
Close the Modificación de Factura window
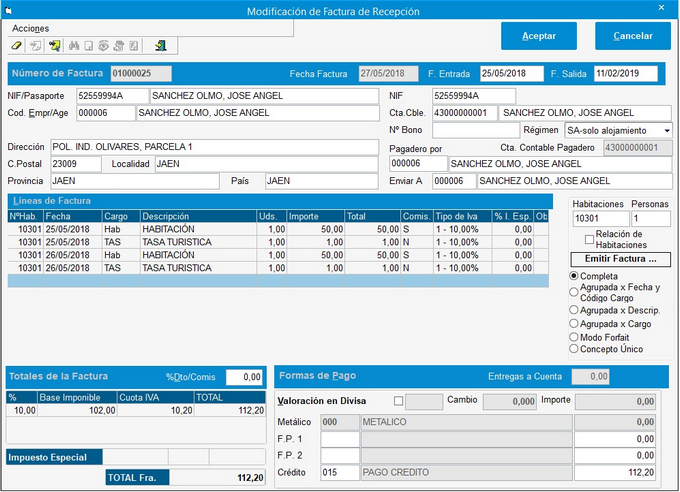(x=661, y=7)
